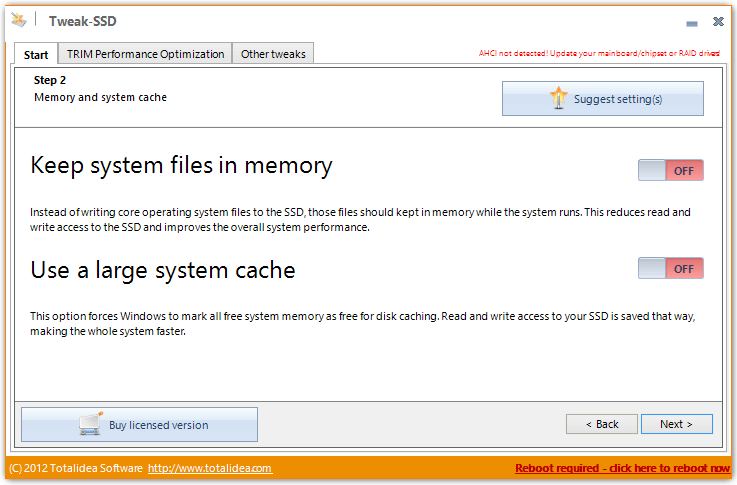Click red OFF label for large system cache

[x=684, y=269]
